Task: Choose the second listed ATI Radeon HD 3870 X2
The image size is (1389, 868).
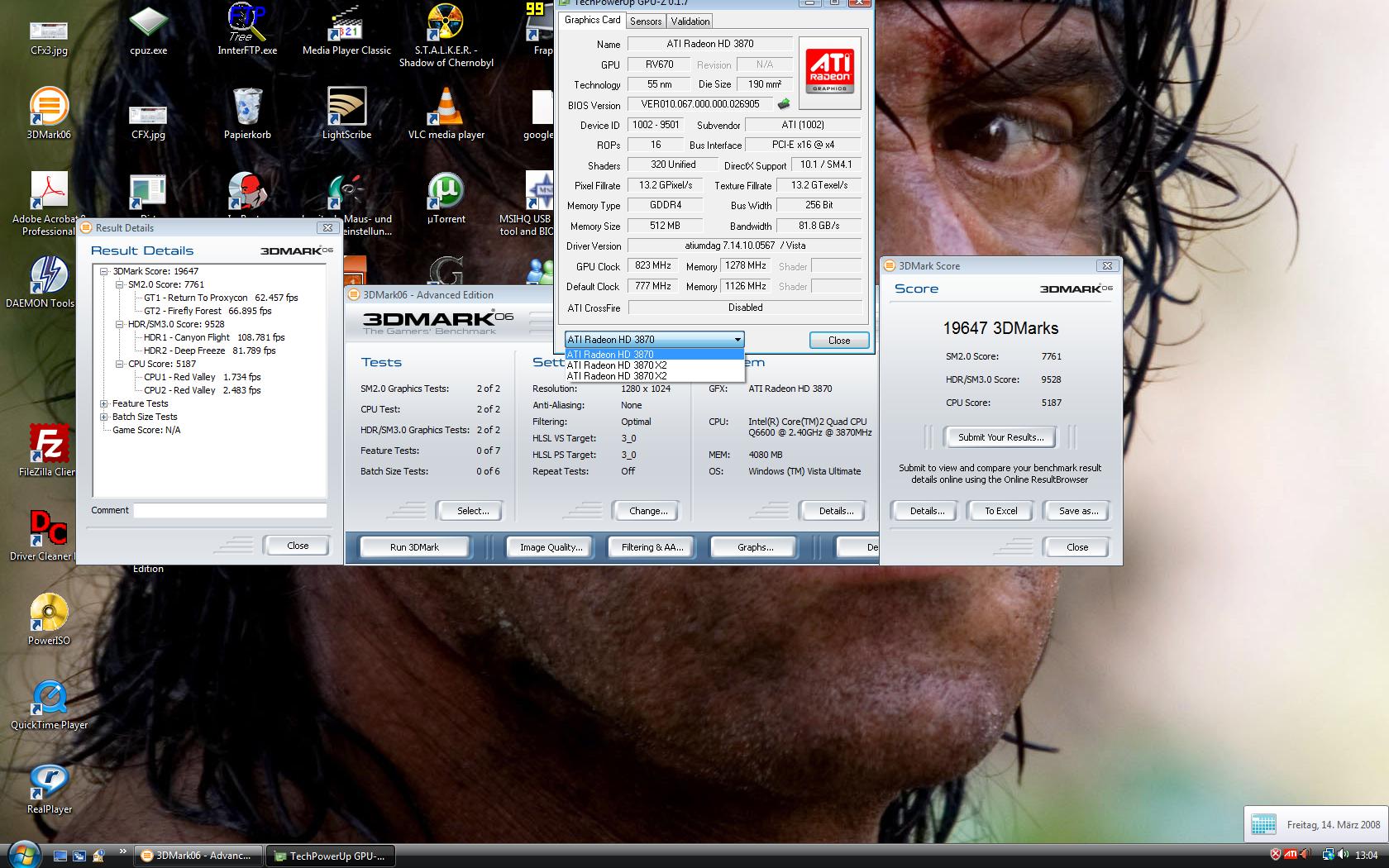Action: [654, 376]
